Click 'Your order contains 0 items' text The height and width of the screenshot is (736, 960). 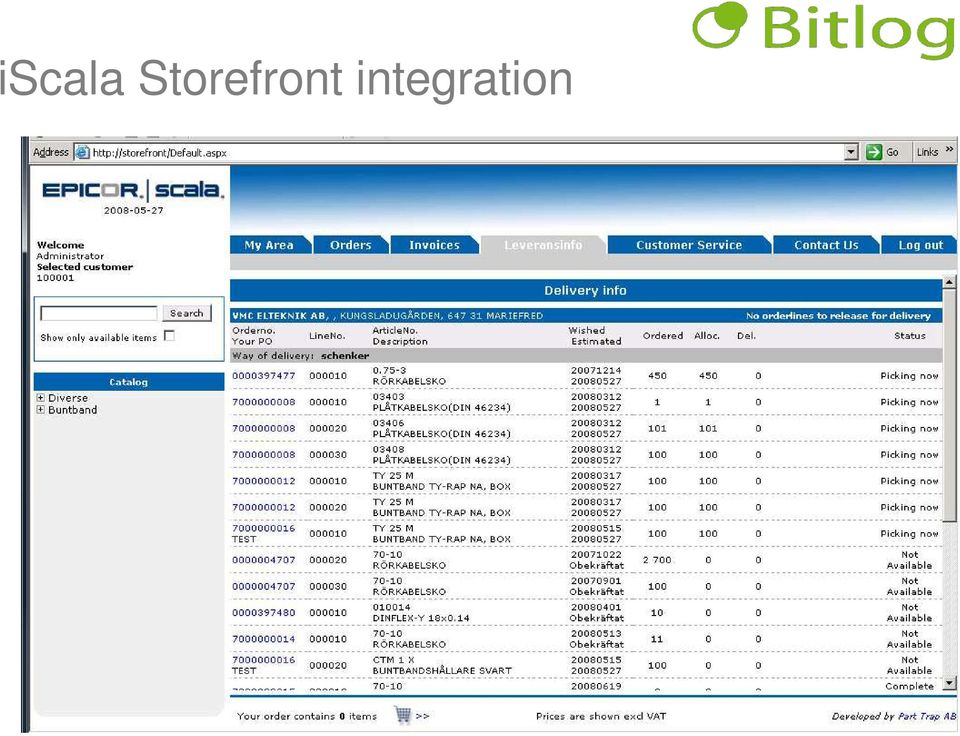coord(307,716)
